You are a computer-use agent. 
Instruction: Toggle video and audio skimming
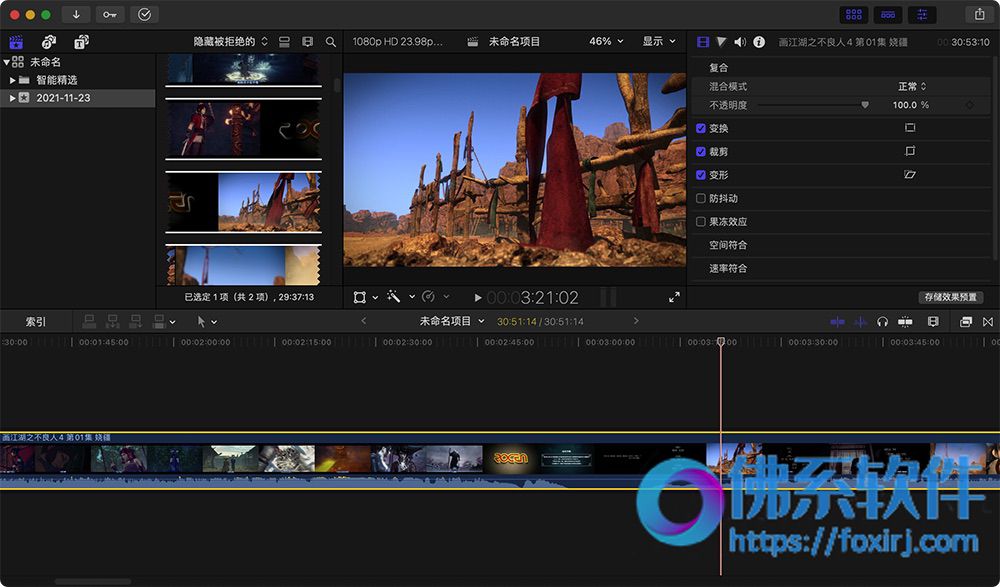(x=837, y=322)
